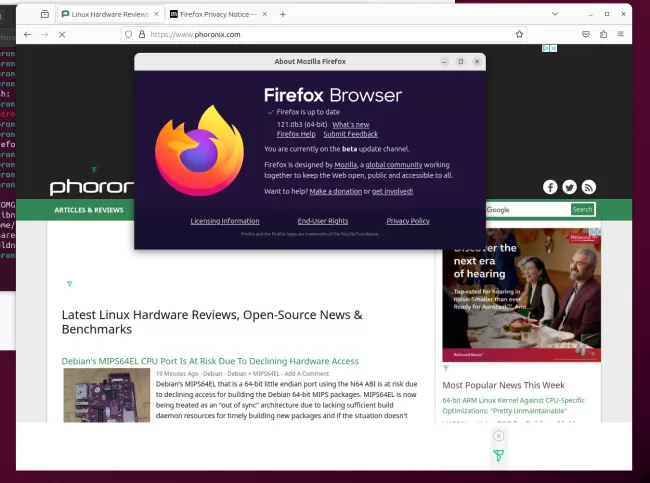This screenshot has width=650, height=483.
Task: Click the terminal window behind Firefox
Action: (x=7, y=166)
